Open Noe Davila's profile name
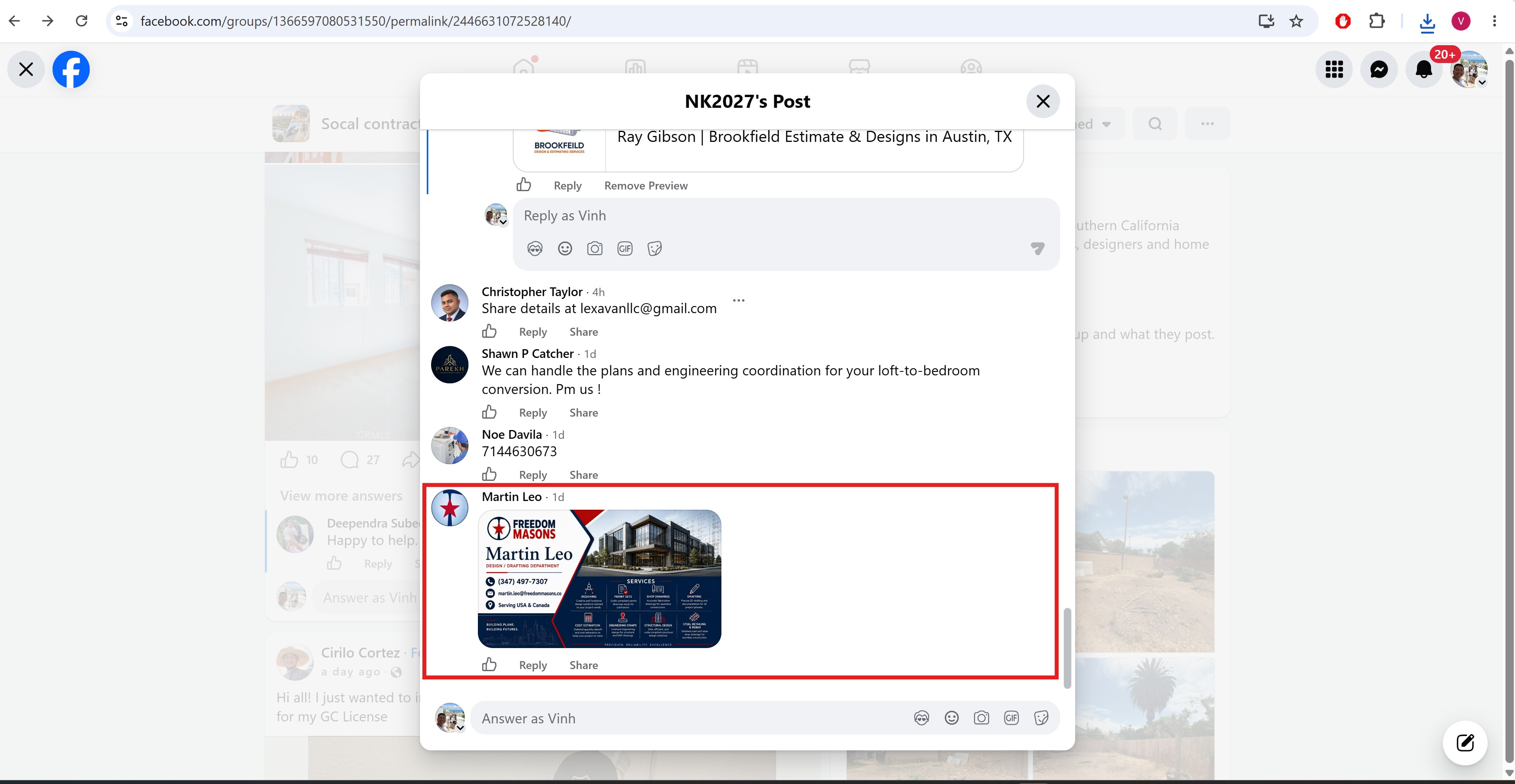Viewport: 1515px width, 784px height. click(512, 434)
